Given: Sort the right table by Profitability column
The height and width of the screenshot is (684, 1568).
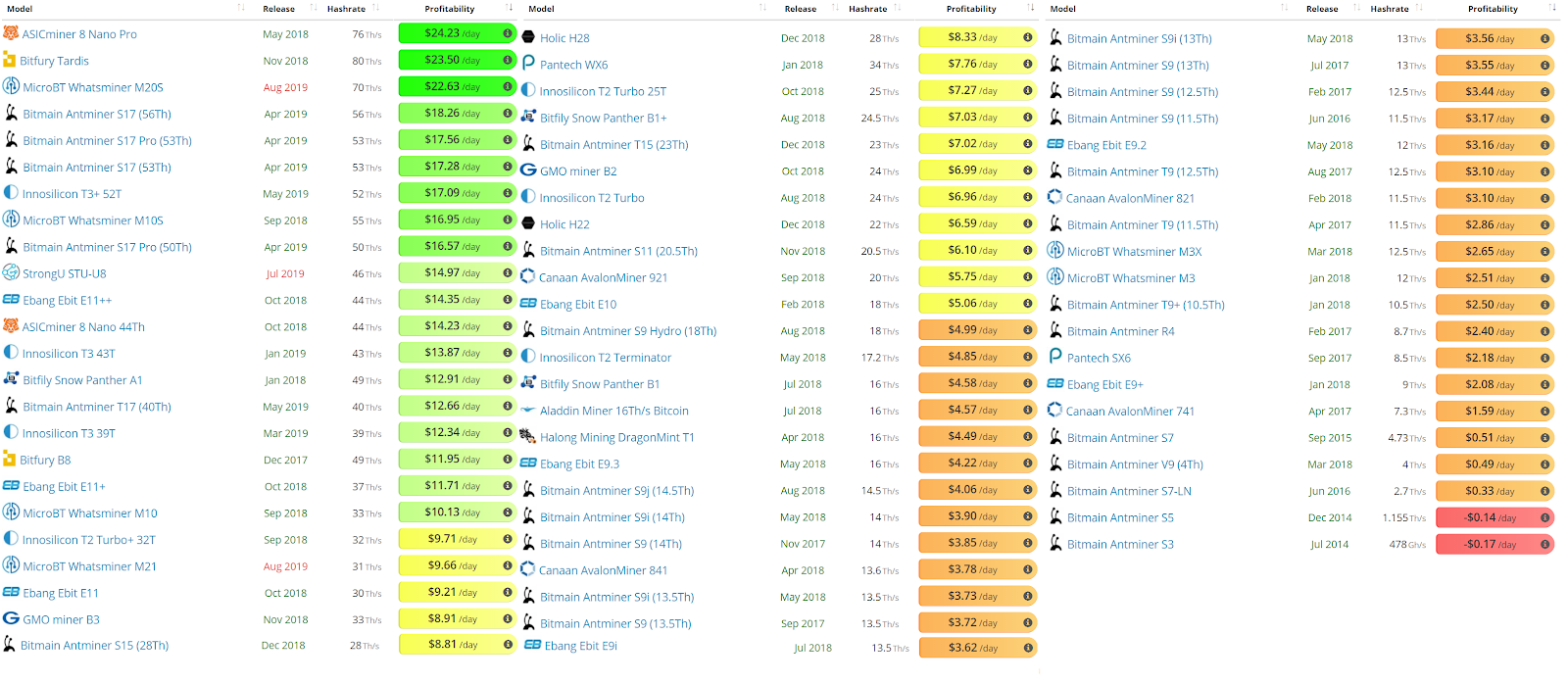Looking at the screenshot, I should pos(1493,9).
